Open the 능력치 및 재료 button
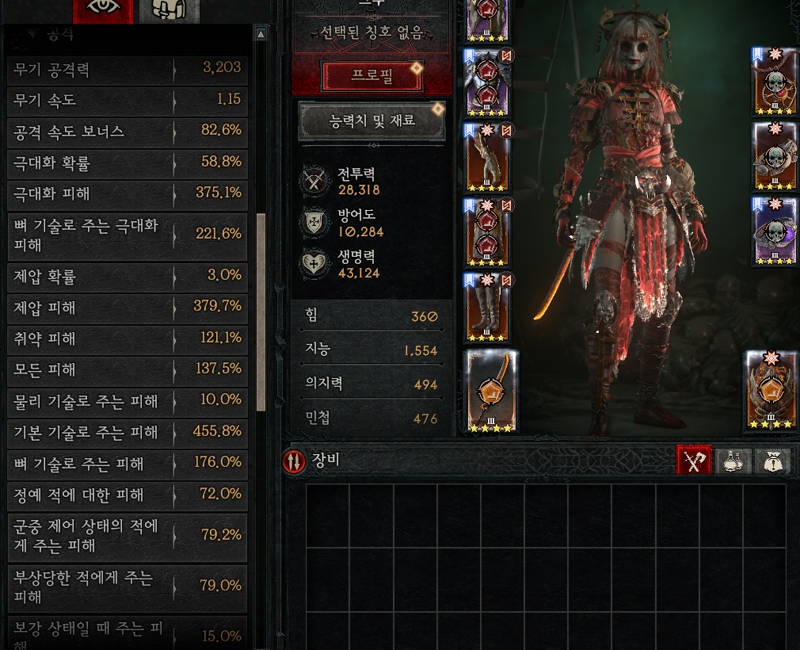 [x=372, y=121]
